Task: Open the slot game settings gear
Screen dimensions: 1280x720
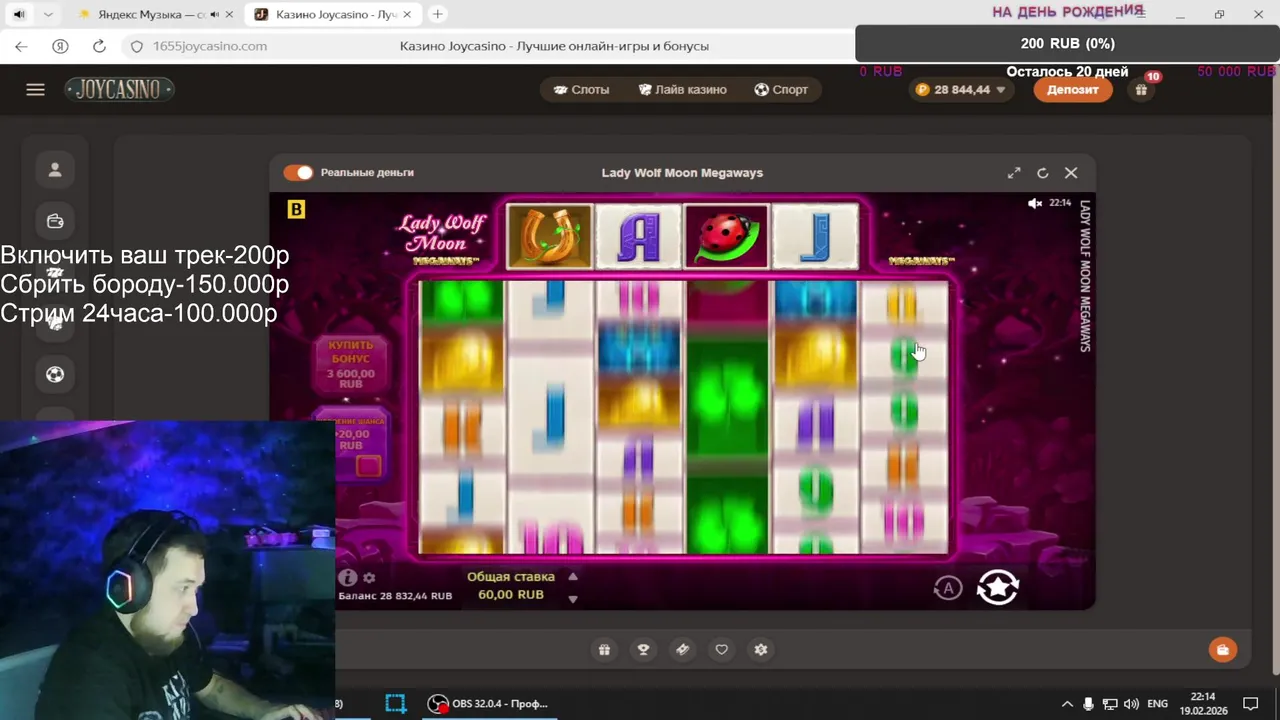Action: pyautogui.click(x=369, y=578)
